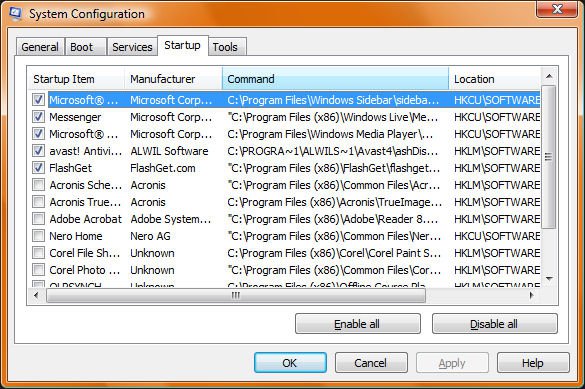Click the vertical scrollbar thumb
585x389 pixels.
[x=548, y=157]
